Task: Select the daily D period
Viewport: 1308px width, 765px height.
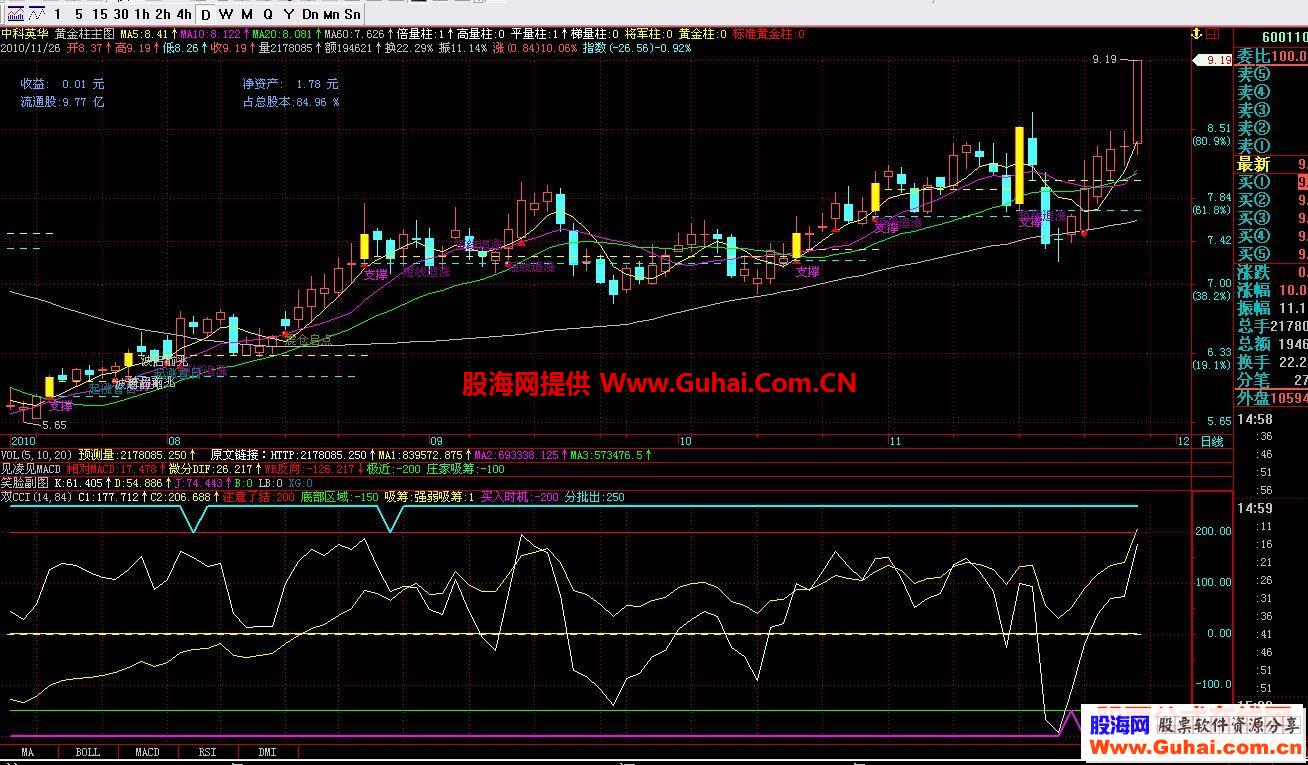Action: click(205, 14)
